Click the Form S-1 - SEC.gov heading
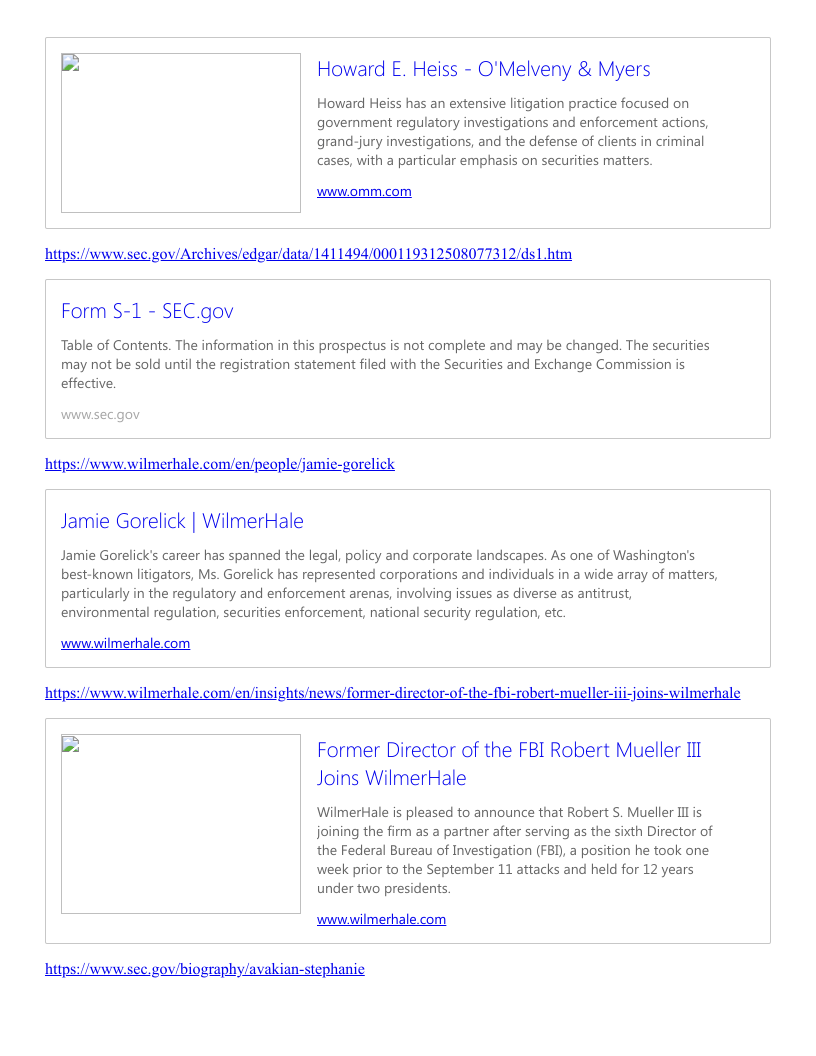The width and height of the screenshot is (816, 1056). click(x=147, y=311)
